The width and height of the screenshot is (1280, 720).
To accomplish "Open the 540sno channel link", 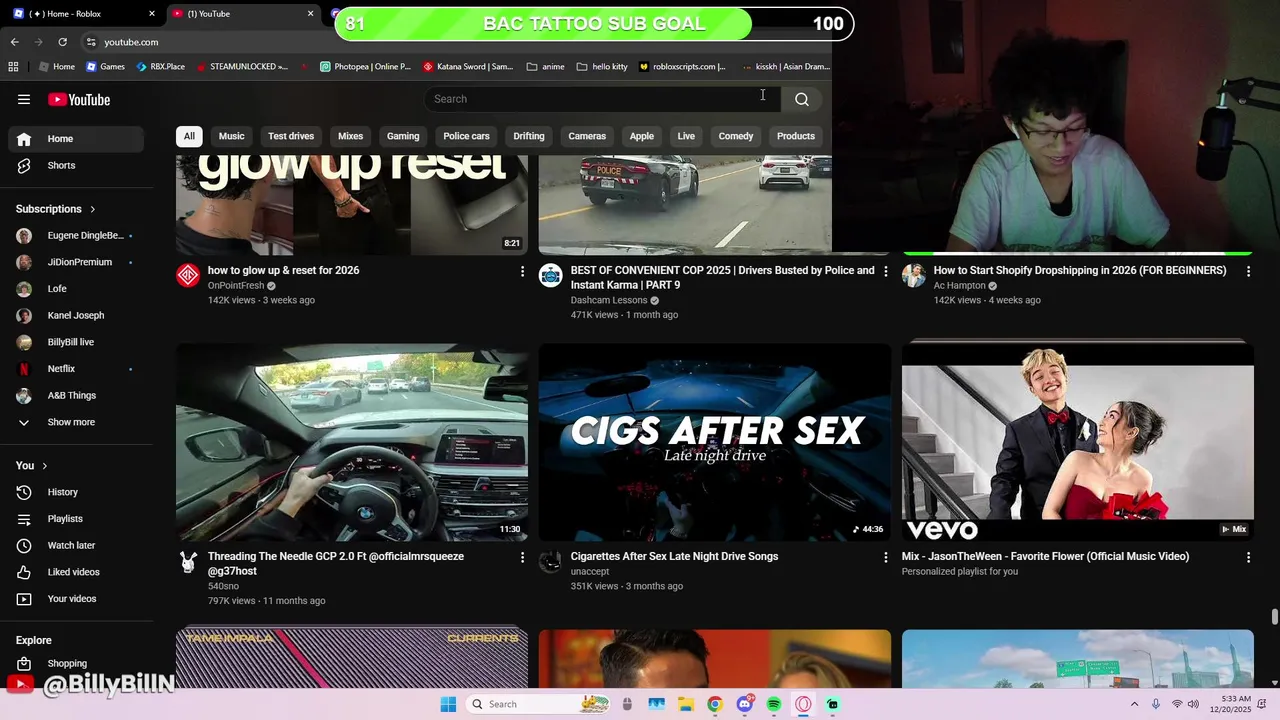I will click(223, 586).
